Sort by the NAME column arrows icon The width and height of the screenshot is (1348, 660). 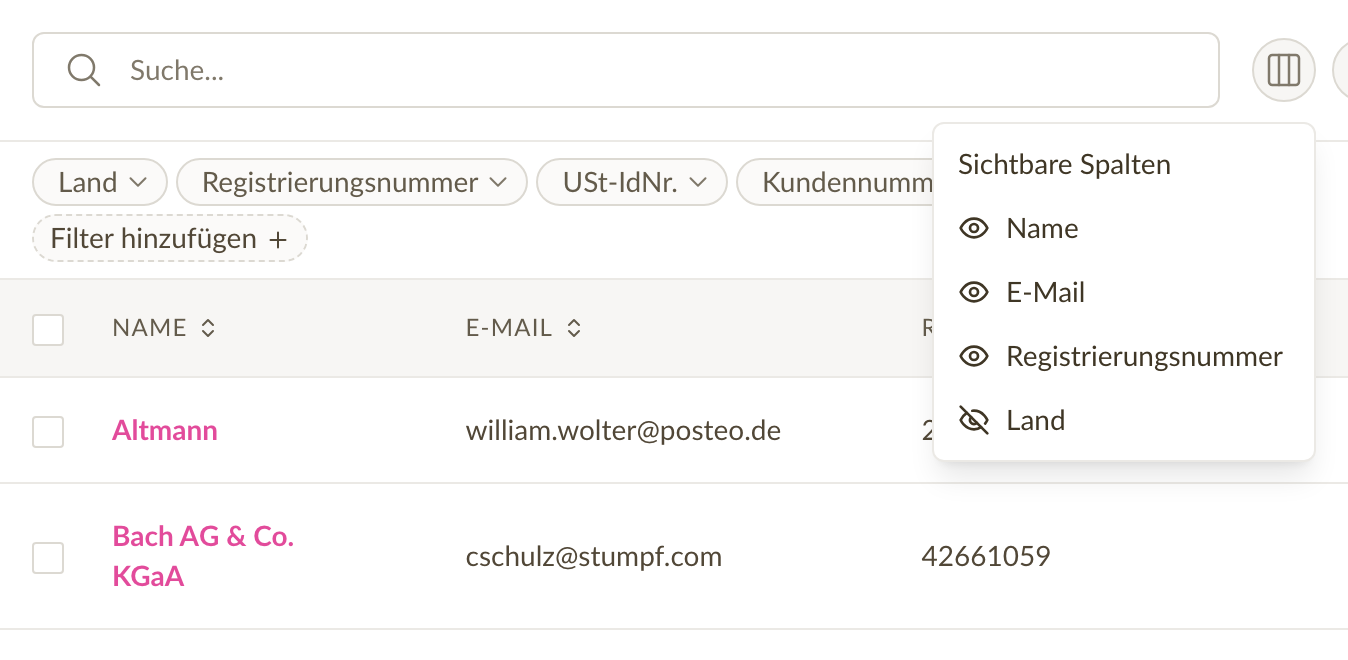[x=208, y=328]
